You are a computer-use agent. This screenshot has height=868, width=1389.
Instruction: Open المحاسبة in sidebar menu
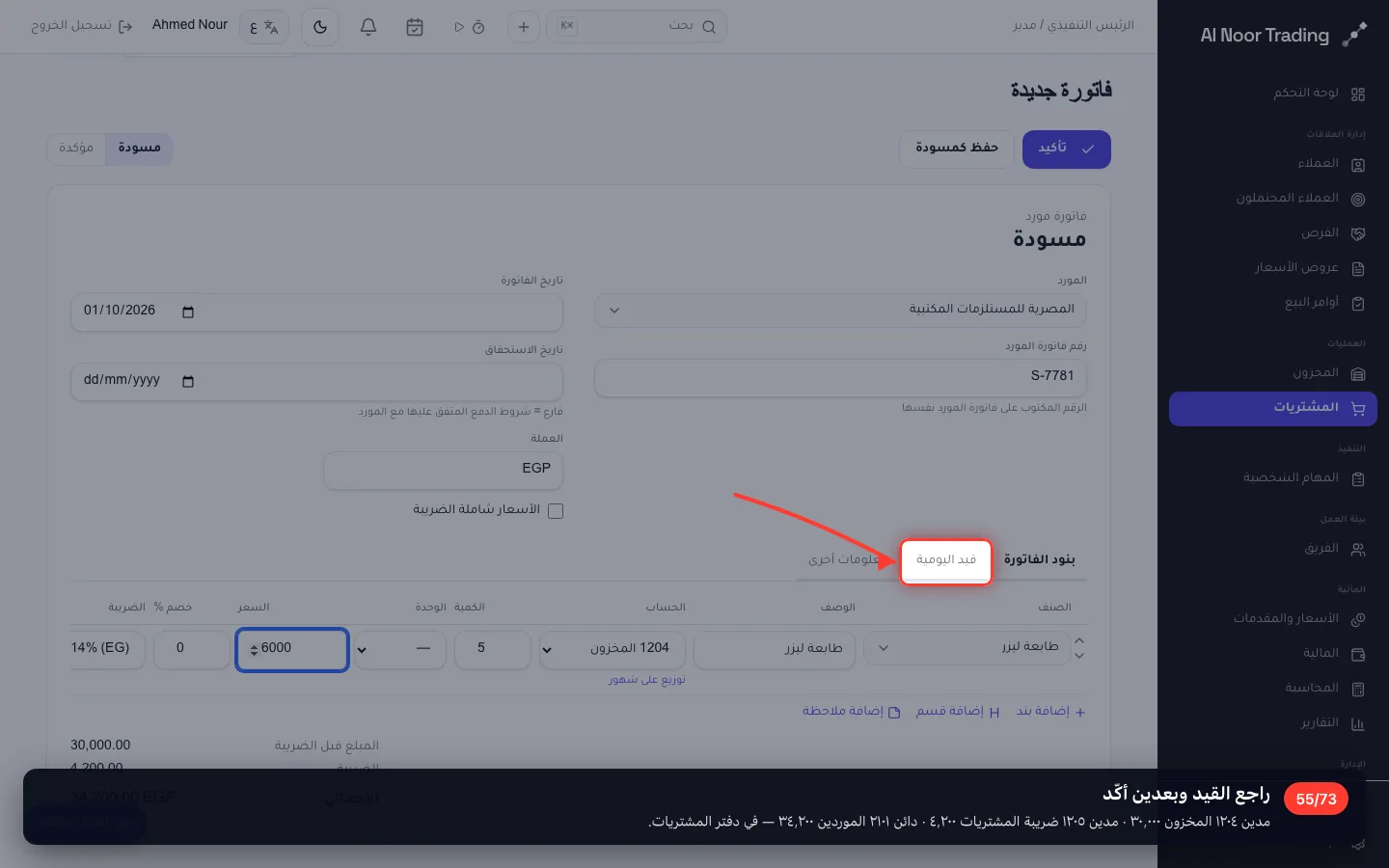[1273, 689]
